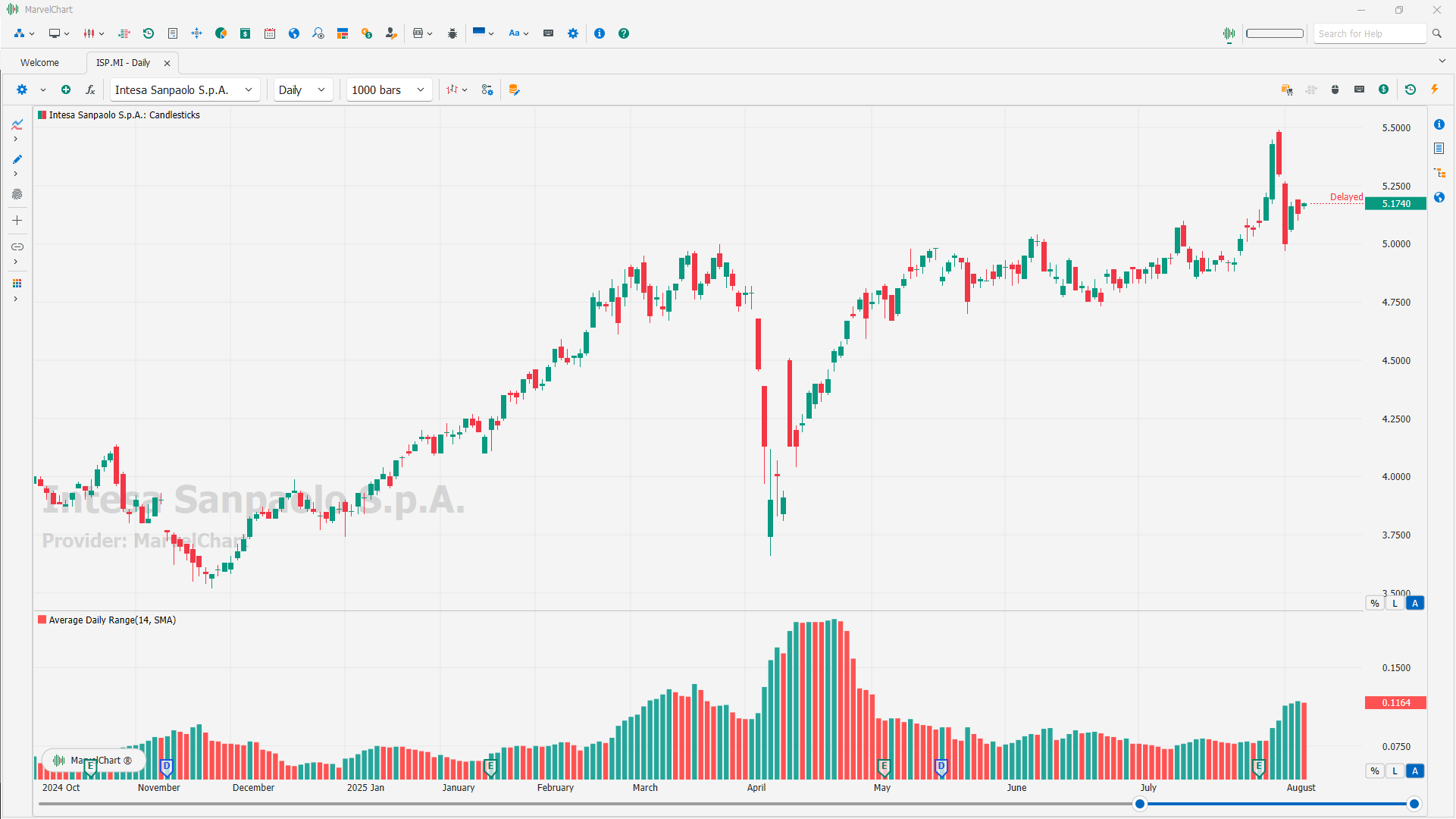Open the database edit icon
This screenshot has width=1456, height=819.
pyautogui.click(x=514, y=89)
